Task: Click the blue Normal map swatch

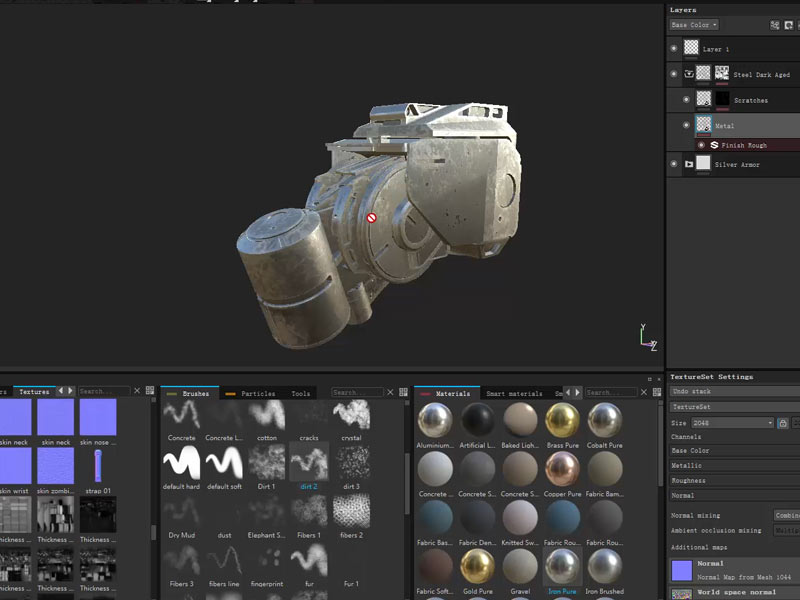Action: coord(681,569)
